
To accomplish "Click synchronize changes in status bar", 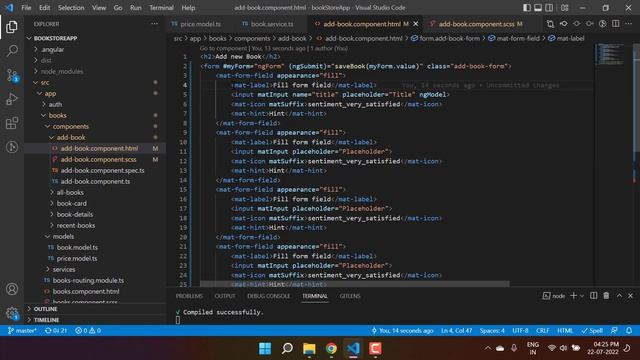I will (56, 330).
